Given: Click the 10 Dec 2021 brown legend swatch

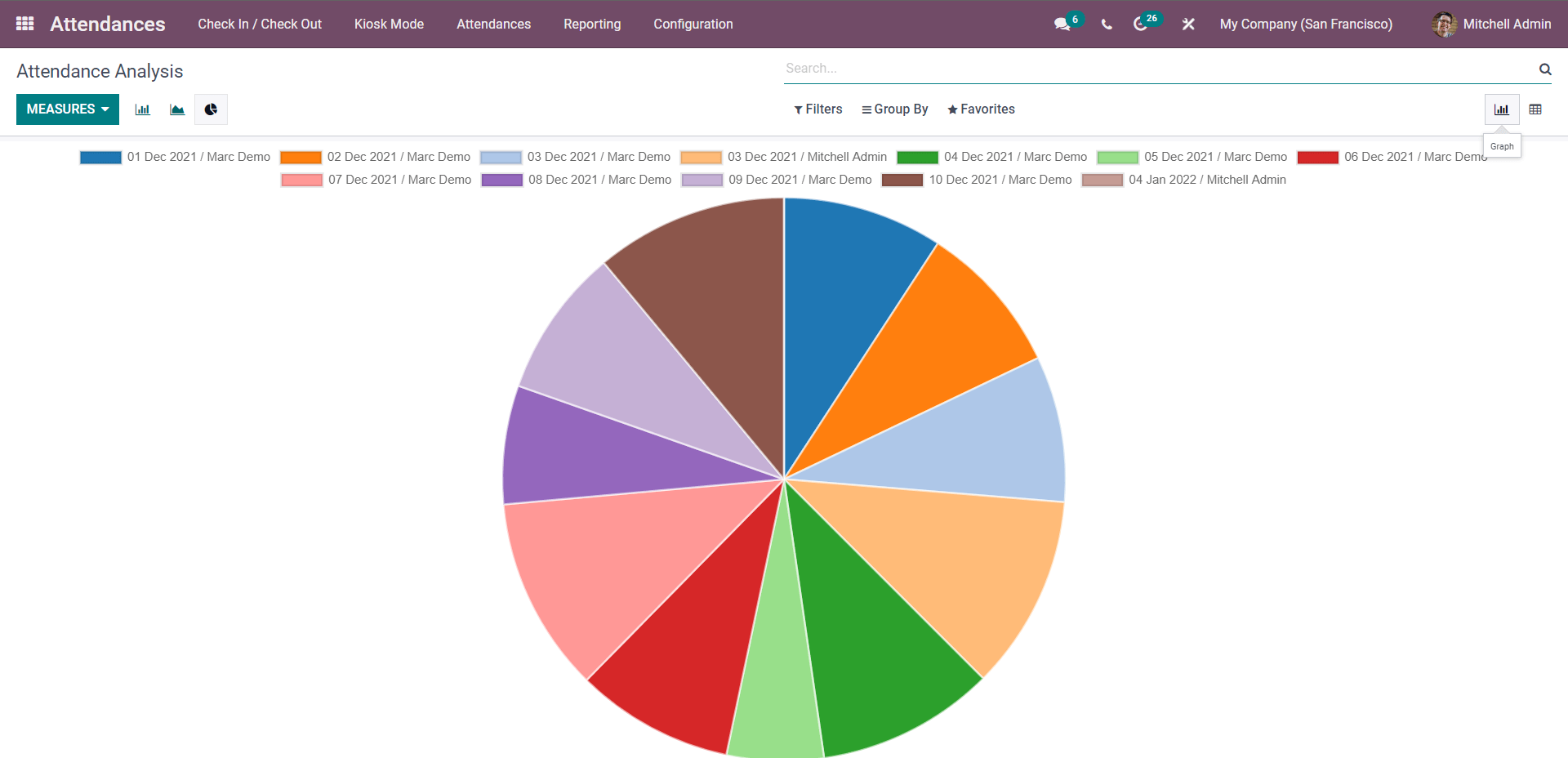Looking at the screenshot, I should (x=902, y=180).
